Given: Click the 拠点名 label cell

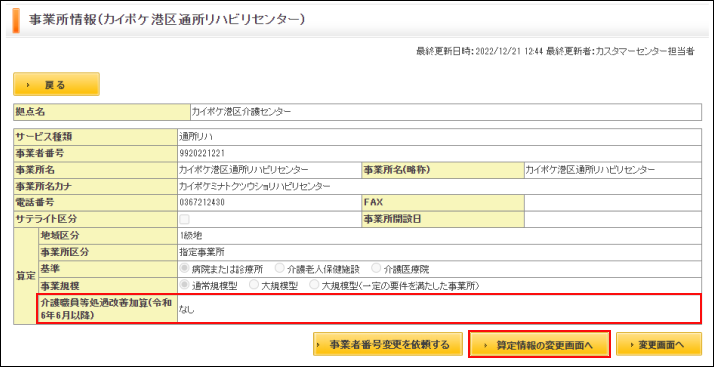Looking at the screenshot, I should point(102,112).
